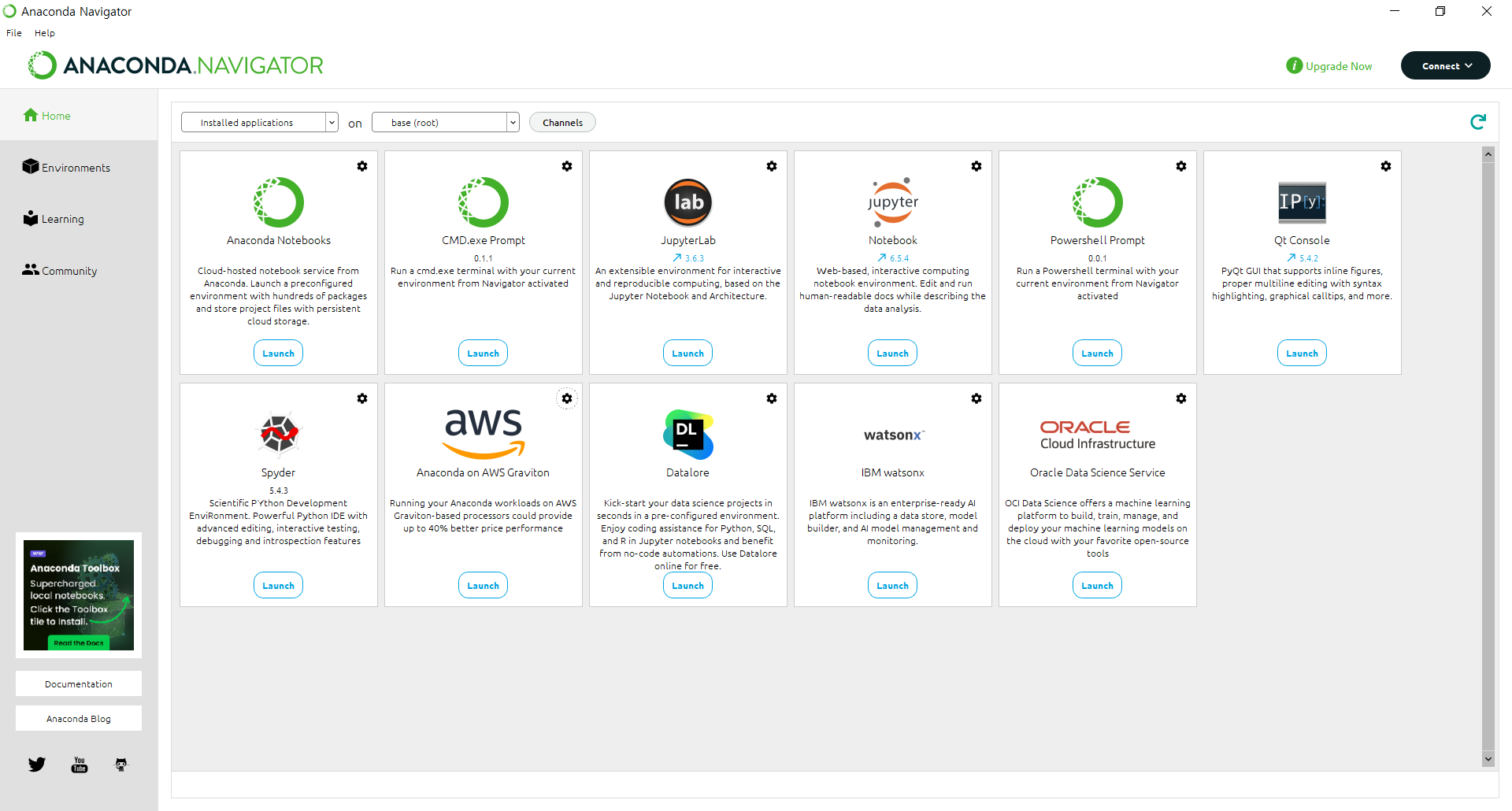Launch Spyder IDE

point(279,585)
